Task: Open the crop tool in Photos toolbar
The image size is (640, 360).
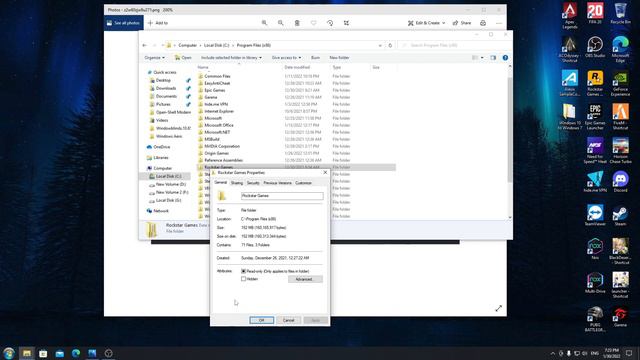Action: coord(346,23)
